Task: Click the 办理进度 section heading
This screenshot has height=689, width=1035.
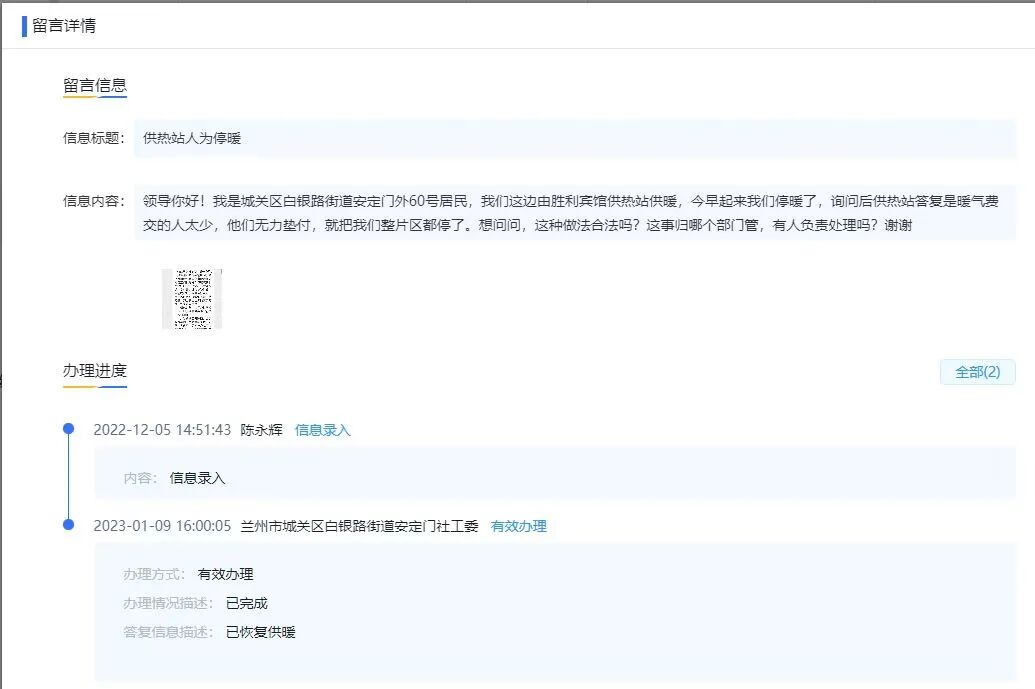Action: click(94, 371)
